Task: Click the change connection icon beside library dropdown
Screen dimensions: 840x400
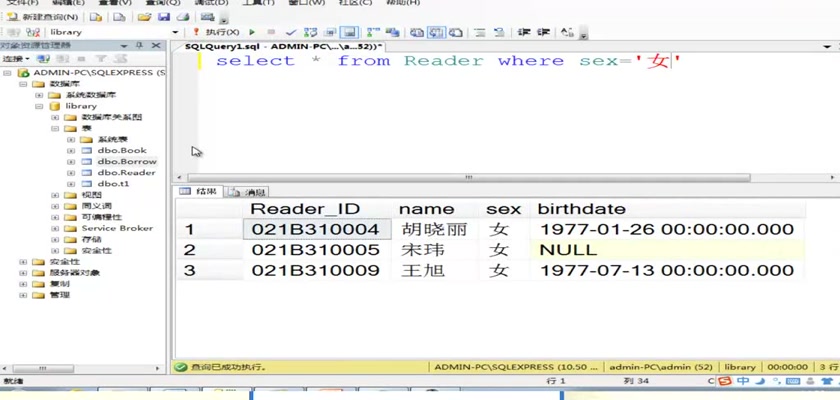Action: coord(33,32)
